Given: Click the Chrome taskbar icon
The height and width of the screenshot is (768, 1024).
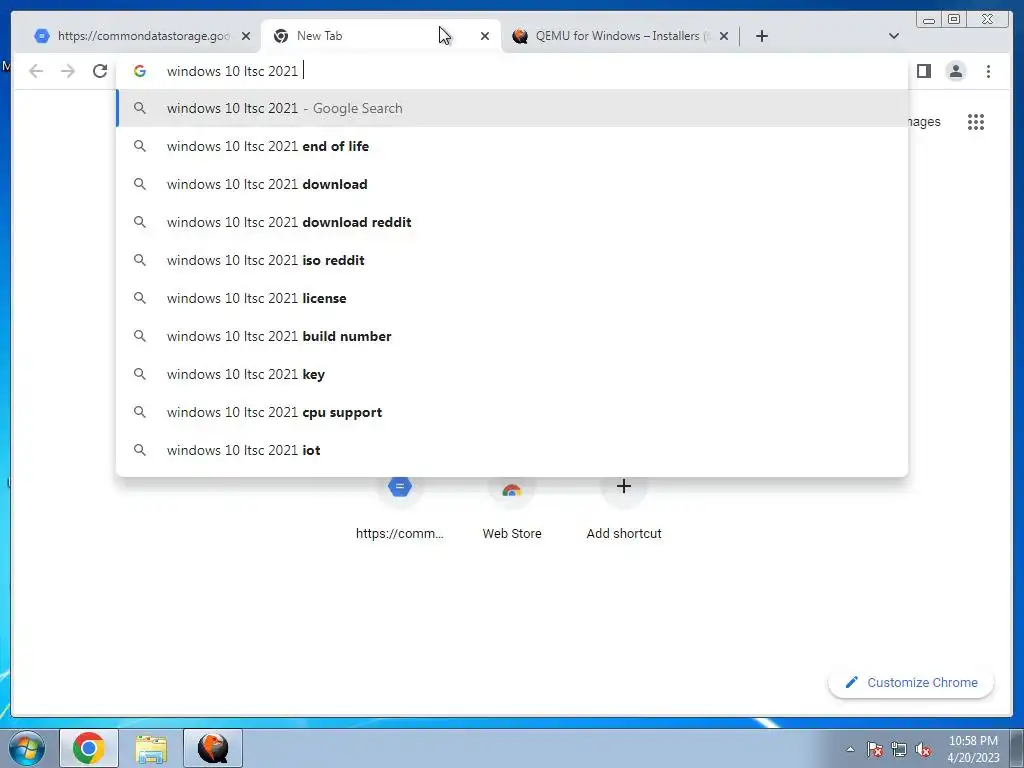Looking at the screenshot, I should (89, 748).
